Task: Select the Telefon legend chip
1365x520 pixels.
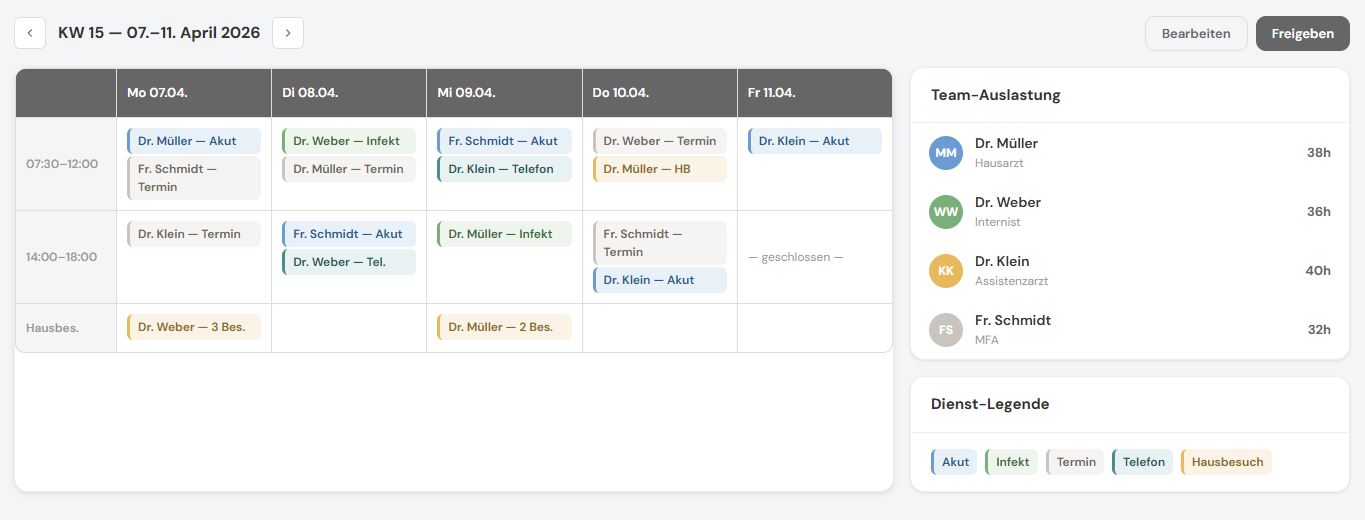Action: [x=1142, y=462]
